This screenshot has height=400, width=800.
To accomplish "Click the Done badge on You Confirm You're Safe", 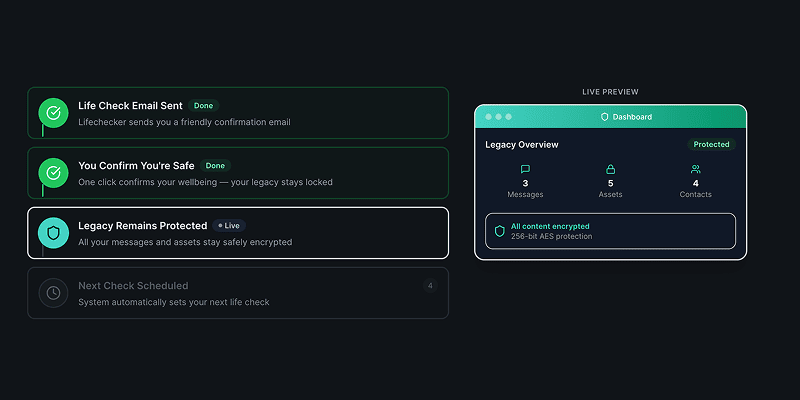I will pos(214,165).
